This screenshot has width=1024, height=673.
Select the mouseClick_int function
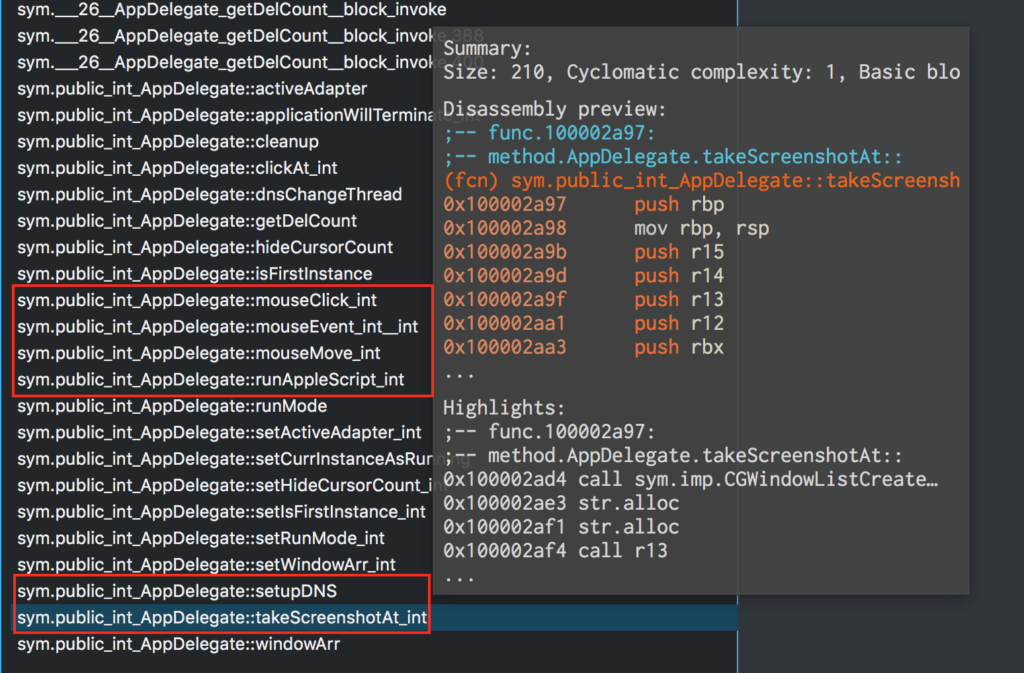197,300
